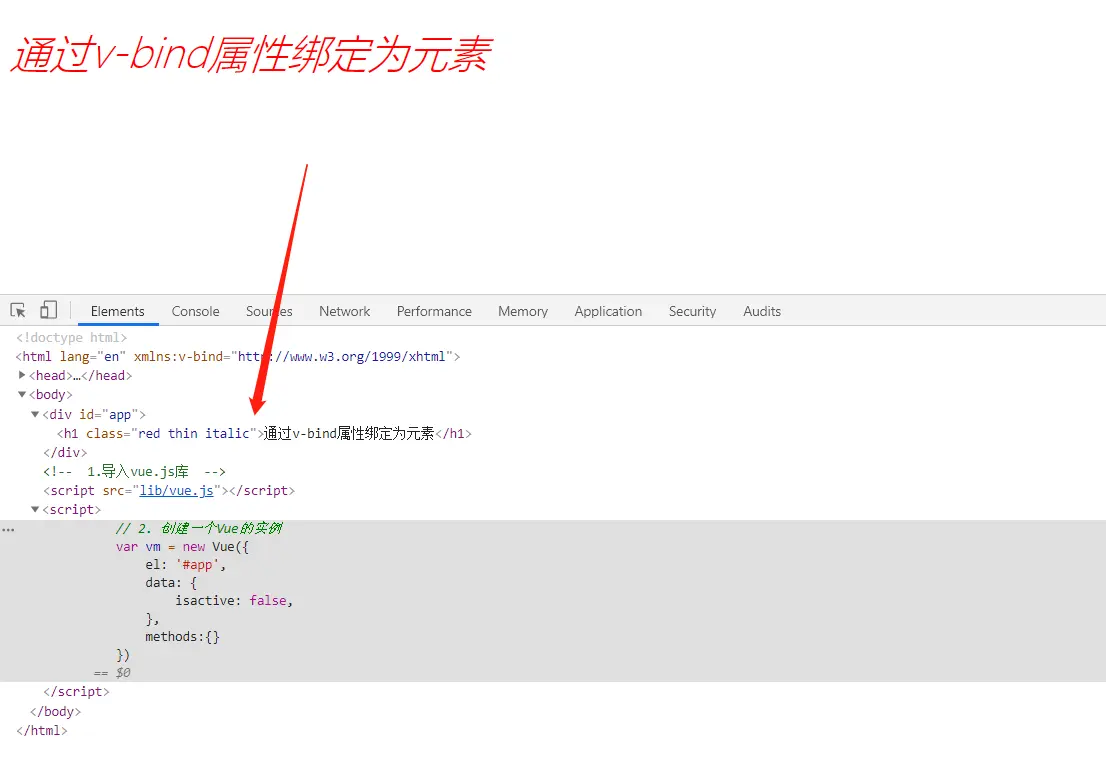
Task: Expand the head node triangle
Action: click(x=22, y=375)
